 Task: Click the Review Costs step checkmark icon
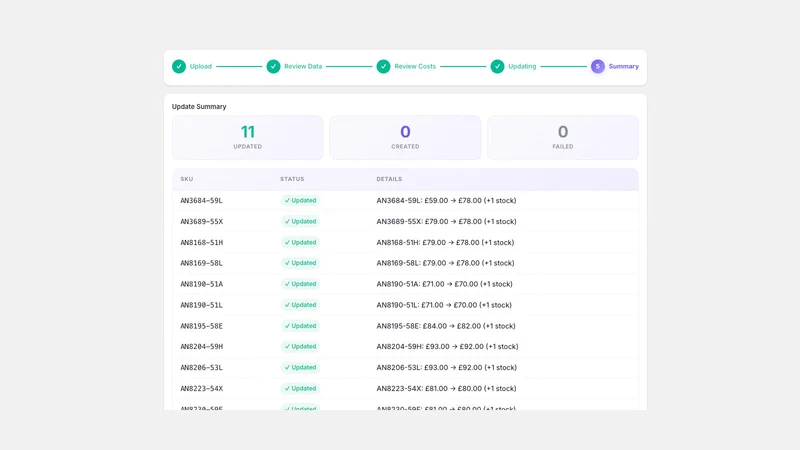(383, 66)
